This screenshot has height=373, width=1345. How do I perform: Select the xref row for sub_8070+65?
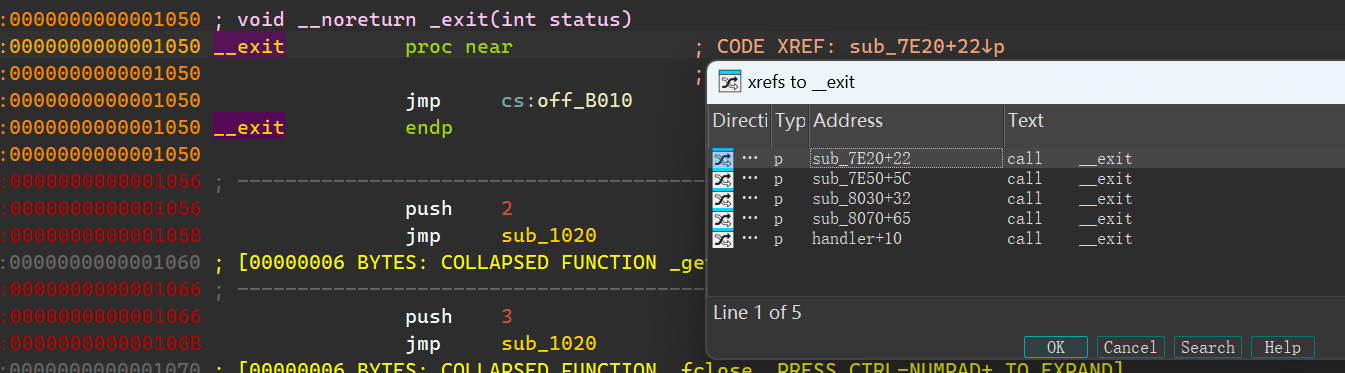[x=1027, y=218]
